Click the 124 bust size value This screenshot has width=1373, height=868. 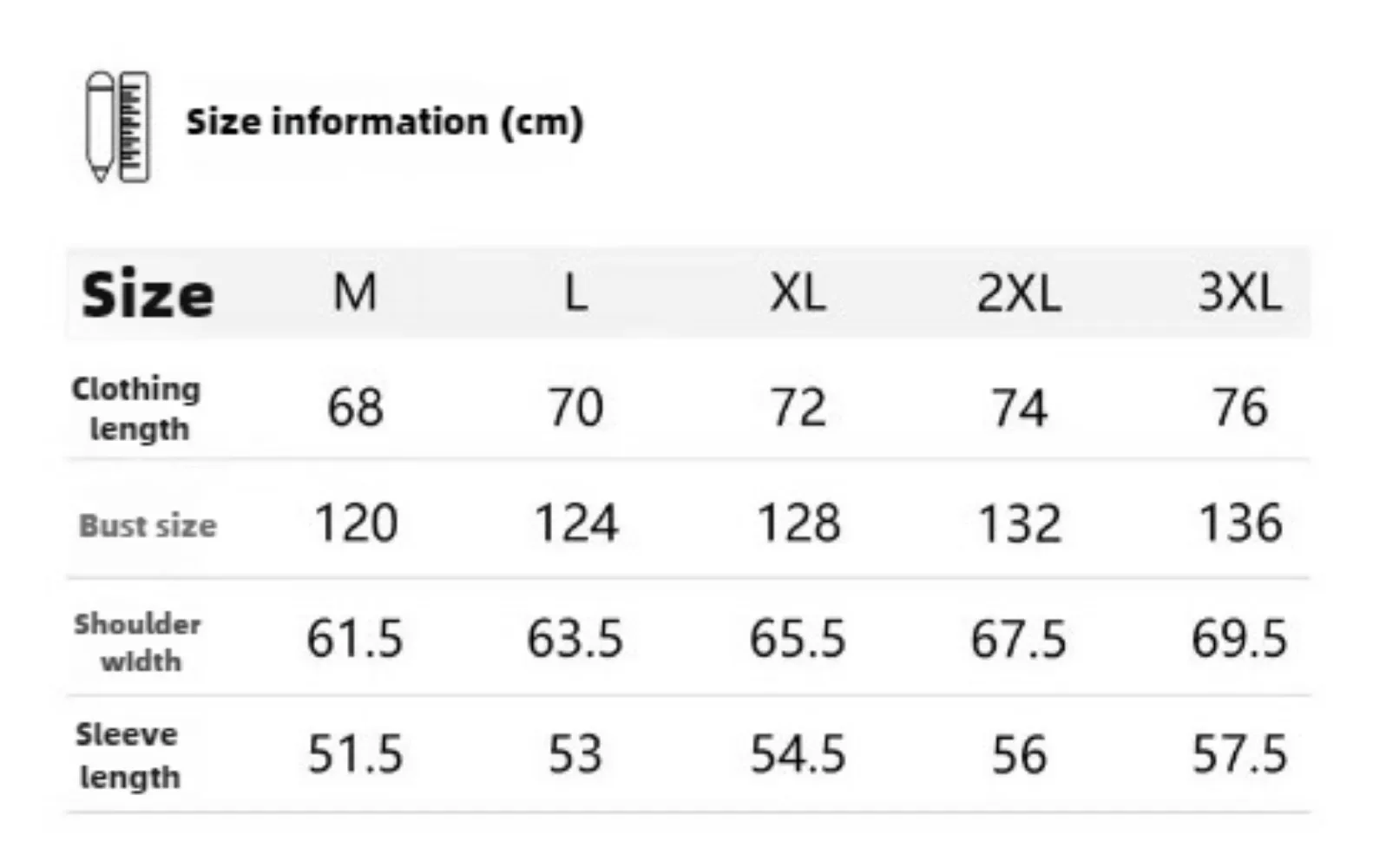tap(576, 523)
